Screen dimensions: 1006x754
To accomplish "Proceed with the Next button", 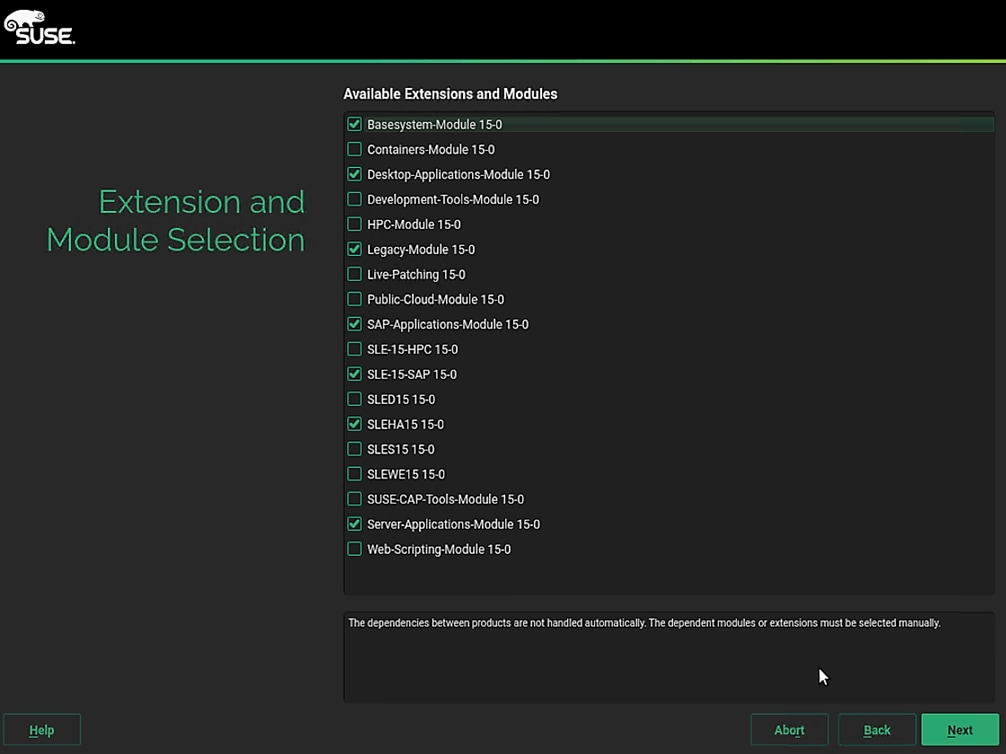I will (x=960, y=730).
